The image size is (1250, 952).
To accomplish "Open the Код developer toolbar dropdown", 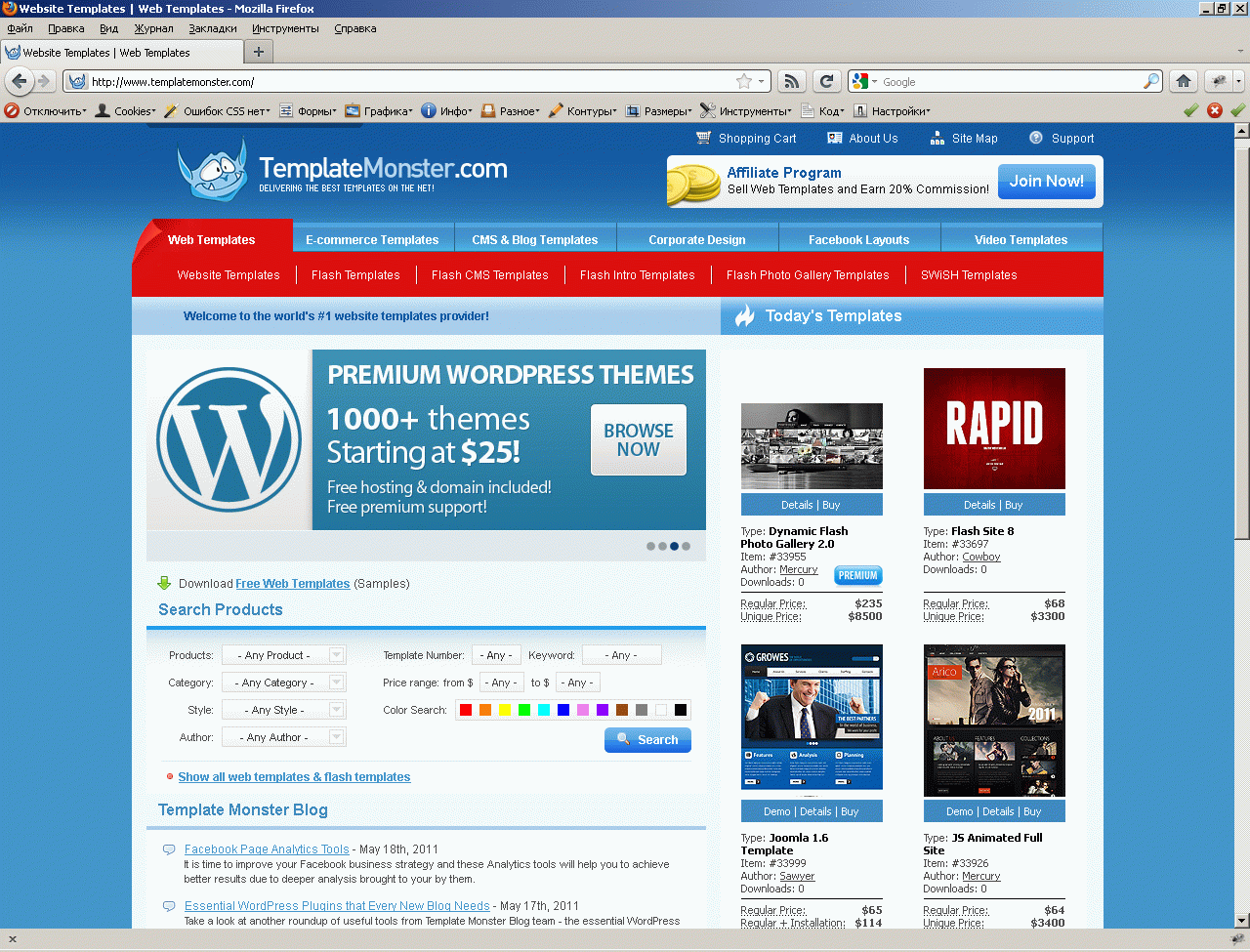I will pyautogui.click(x=822, y=111).
